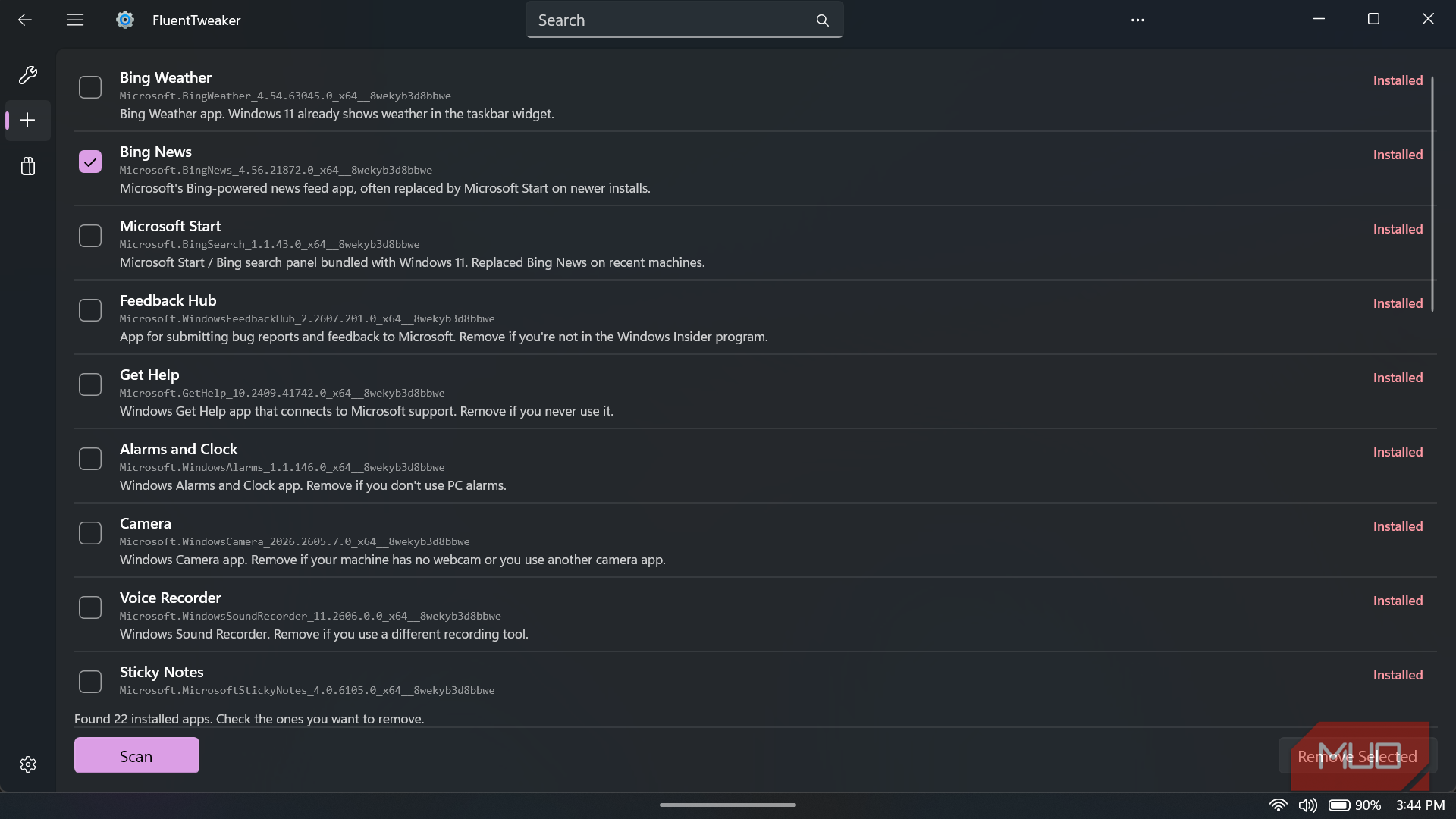Check the Microsoft Start checkbox

[90, 236]
